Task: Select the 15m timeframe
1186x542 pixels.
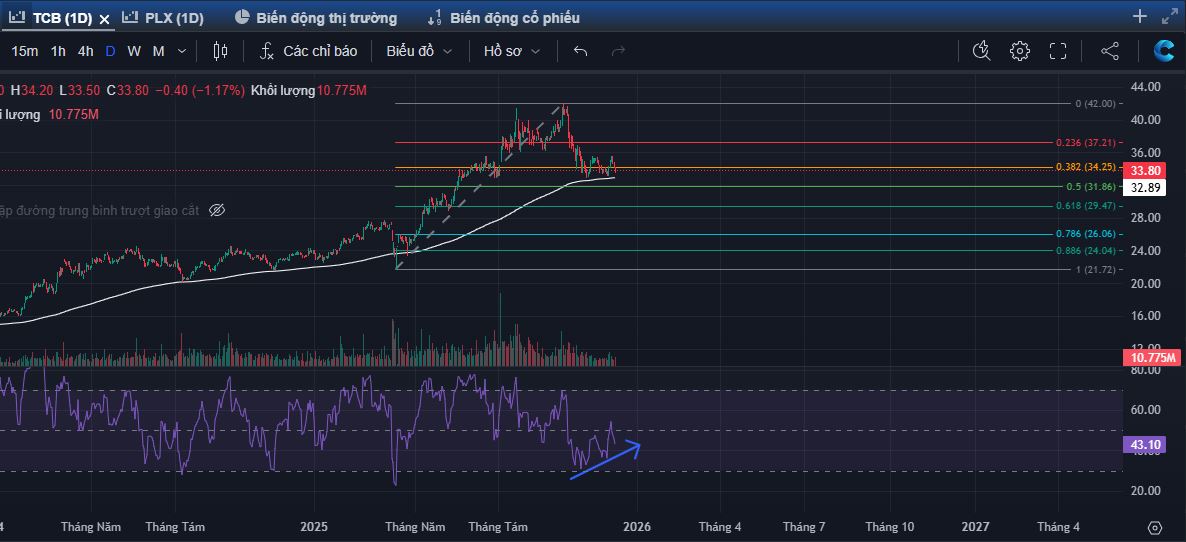Action: (24, 51)
